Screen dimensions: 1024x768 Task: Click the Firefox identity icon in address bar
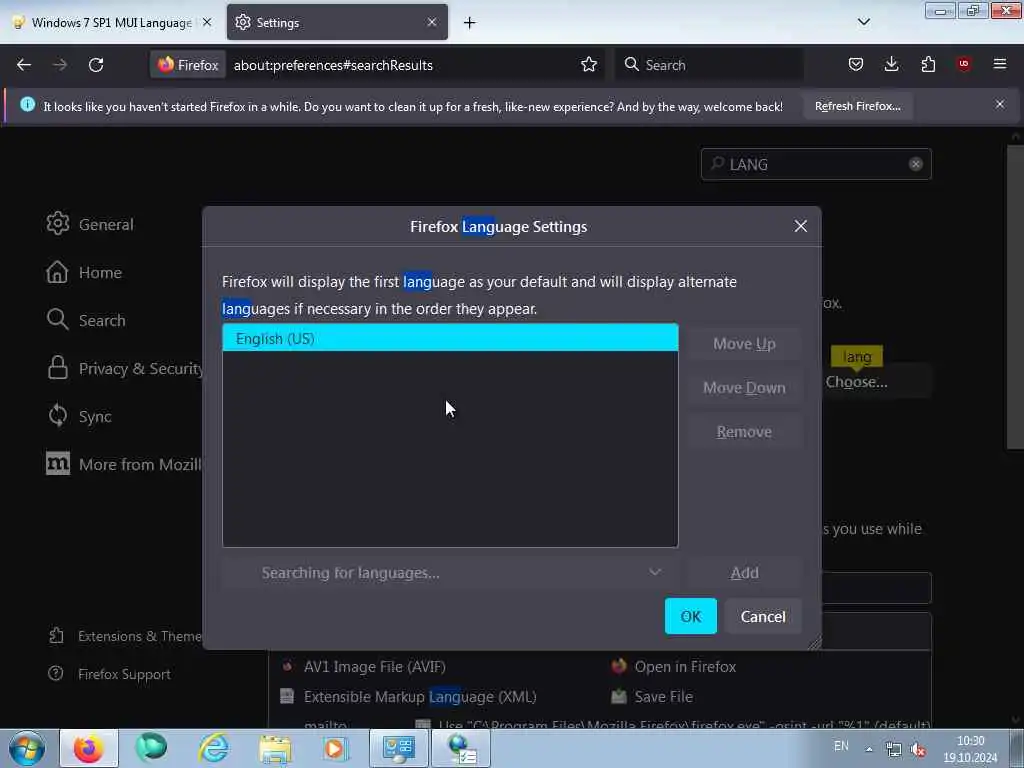[x=188, y=65]
